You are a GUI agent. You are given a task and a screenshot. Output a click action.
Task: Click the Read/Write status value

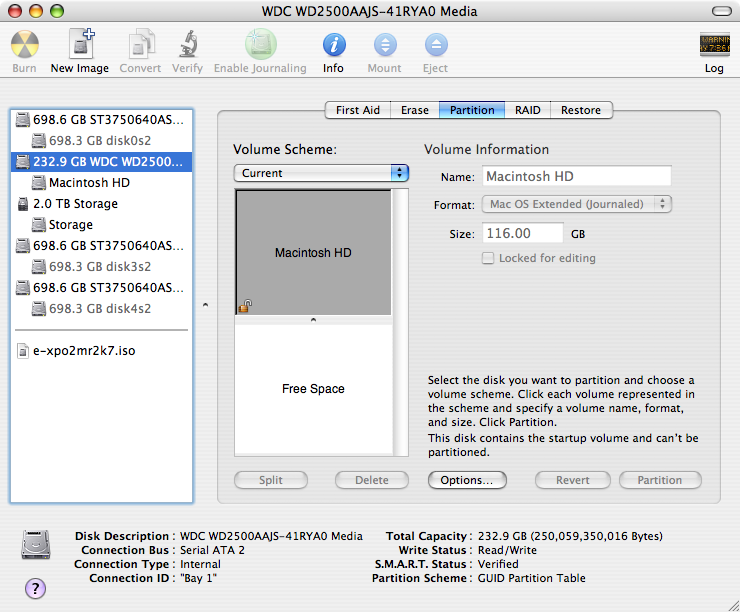click(507, 550)
